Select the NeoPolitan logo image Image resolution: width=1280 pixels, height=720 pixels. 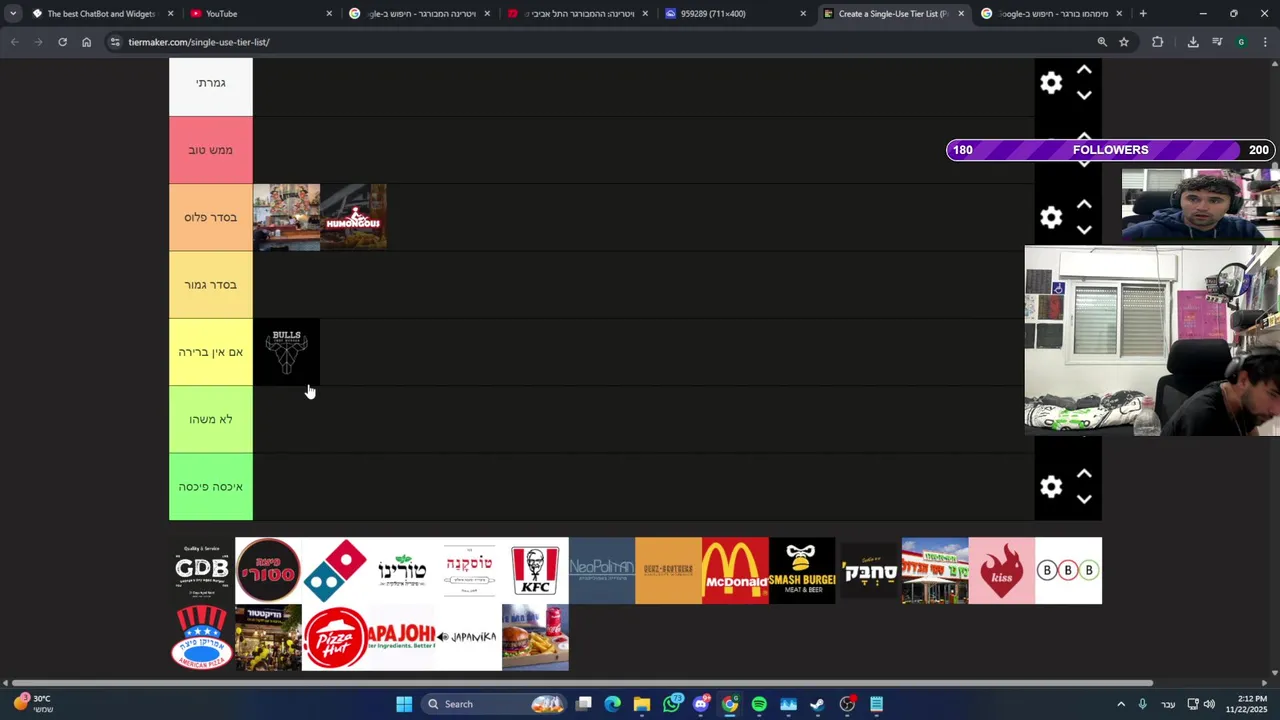[x=602, y=570]
